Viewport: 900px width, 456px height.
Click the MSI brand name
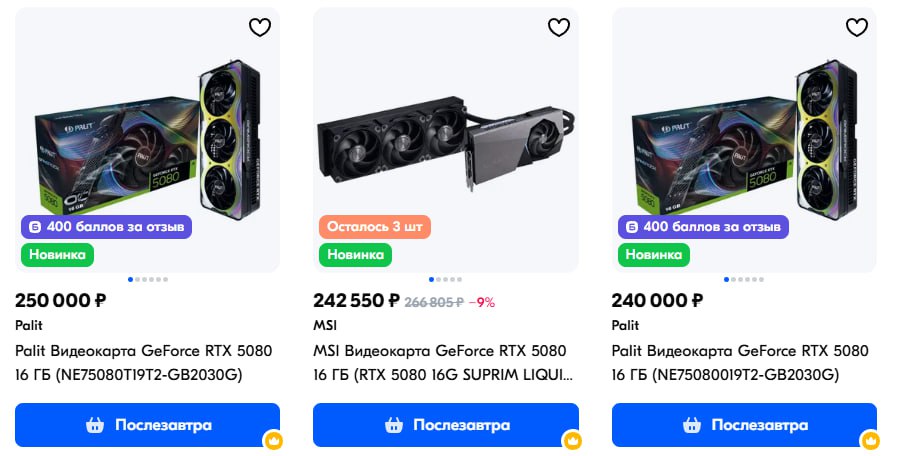[x=326, y=325]
